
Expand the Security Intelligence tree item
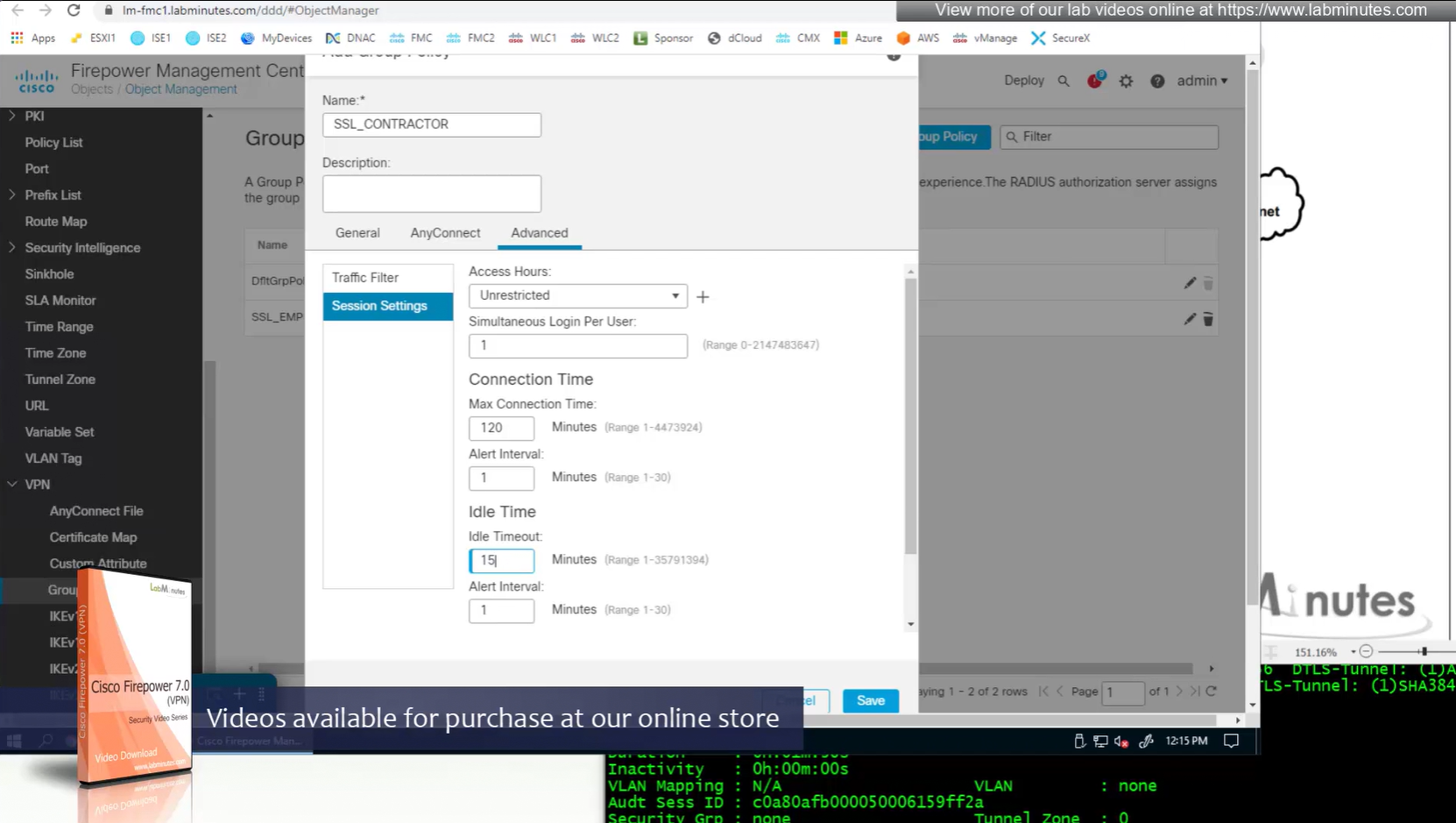click(12, 248)
